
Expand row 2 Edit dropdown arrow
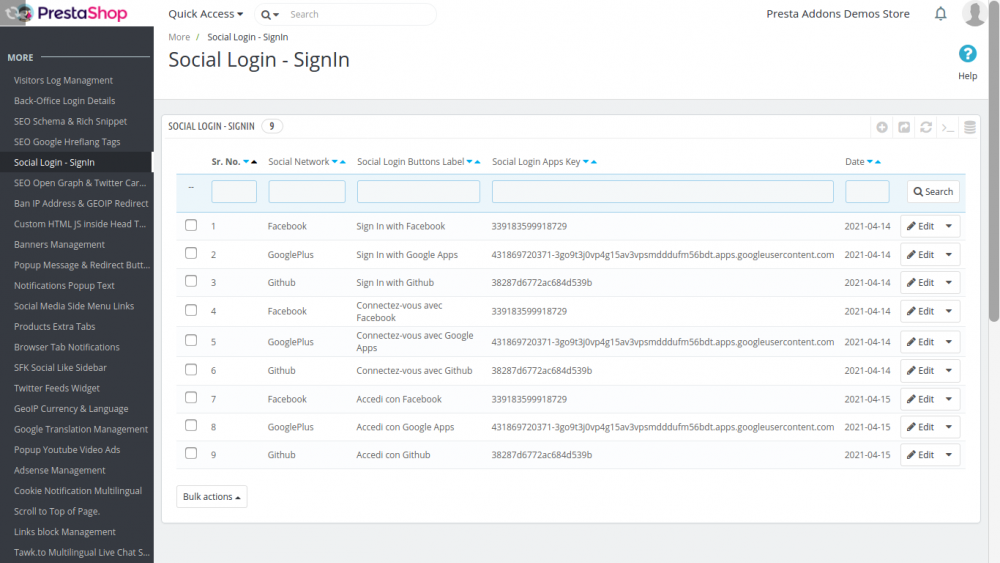coord(949,254)
